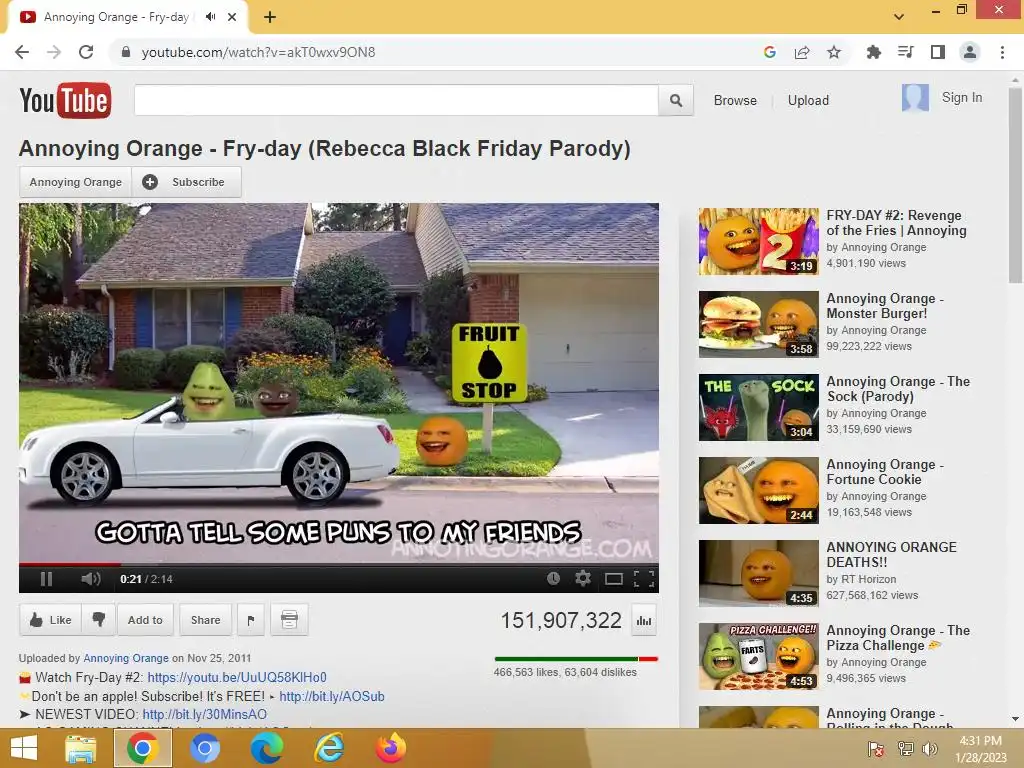Image resolution: width=1024 pixels, height=768 pixels.
Task: Click the Google icon in address bar
Action: 769,52
